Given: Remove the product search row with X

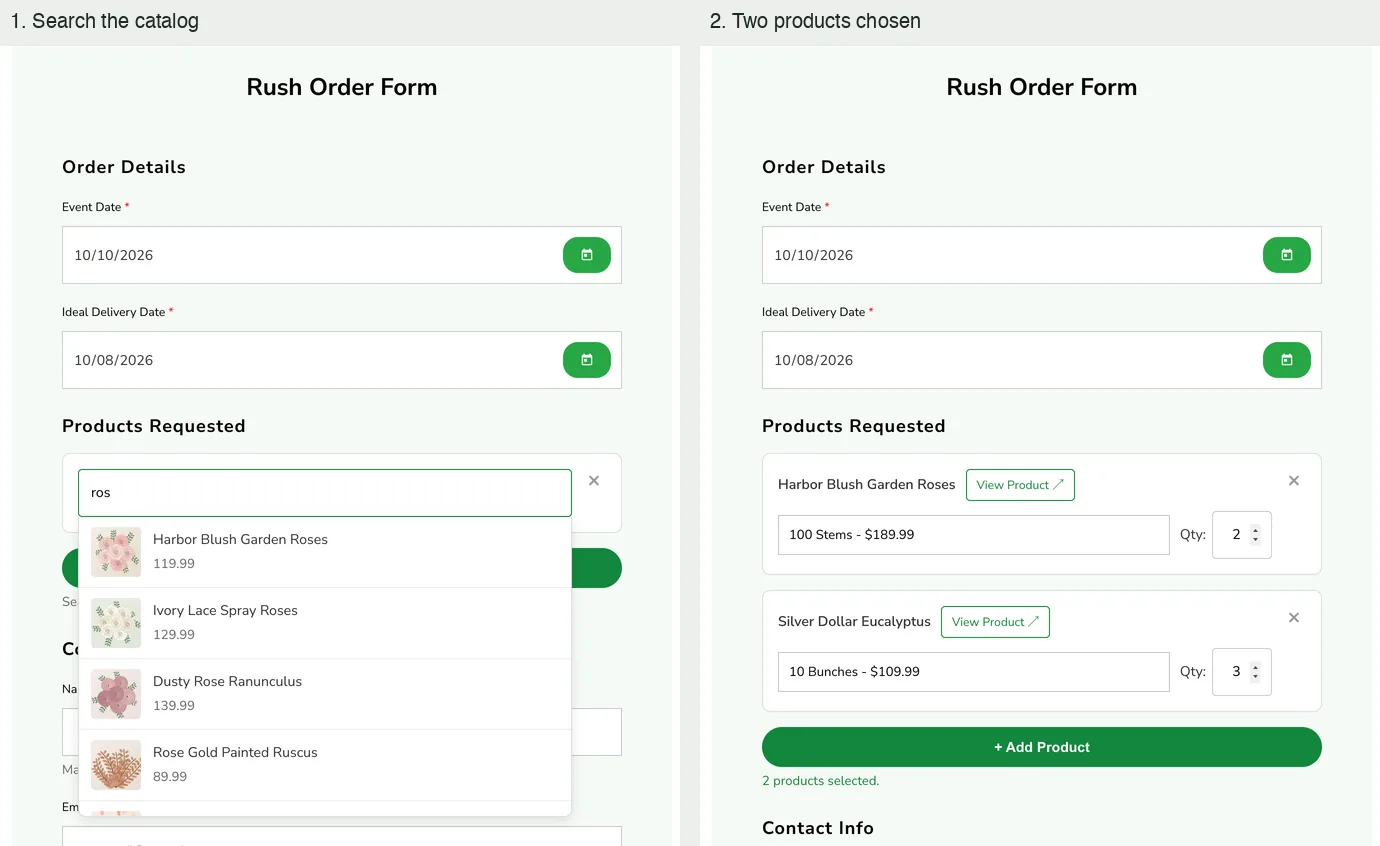Looking at the screenshot, I should [594, 481].
